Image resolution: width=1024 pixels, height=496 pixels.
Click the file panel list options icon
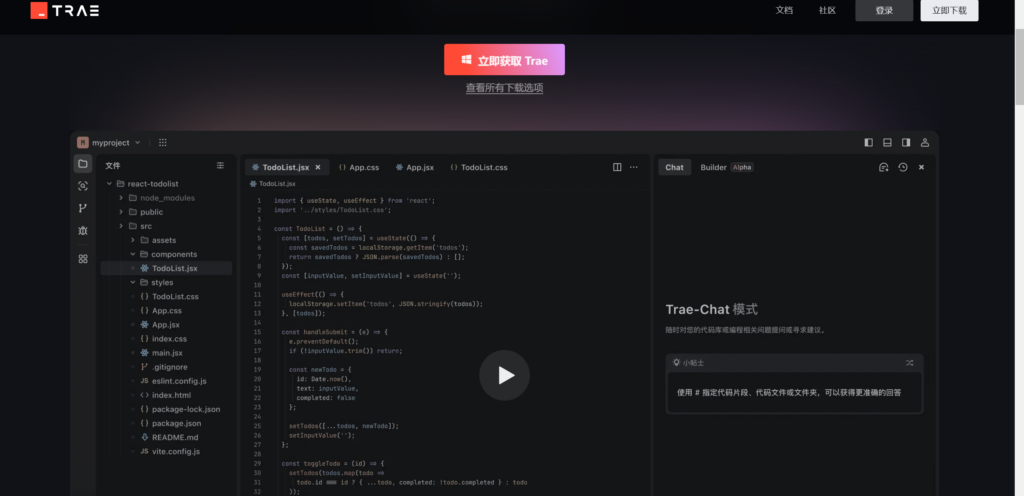tap(220, 166)
